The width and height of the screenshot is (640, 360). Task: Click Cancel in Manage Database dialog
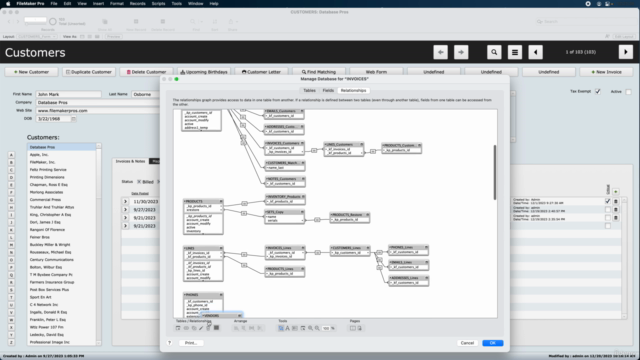coord(467,343)
